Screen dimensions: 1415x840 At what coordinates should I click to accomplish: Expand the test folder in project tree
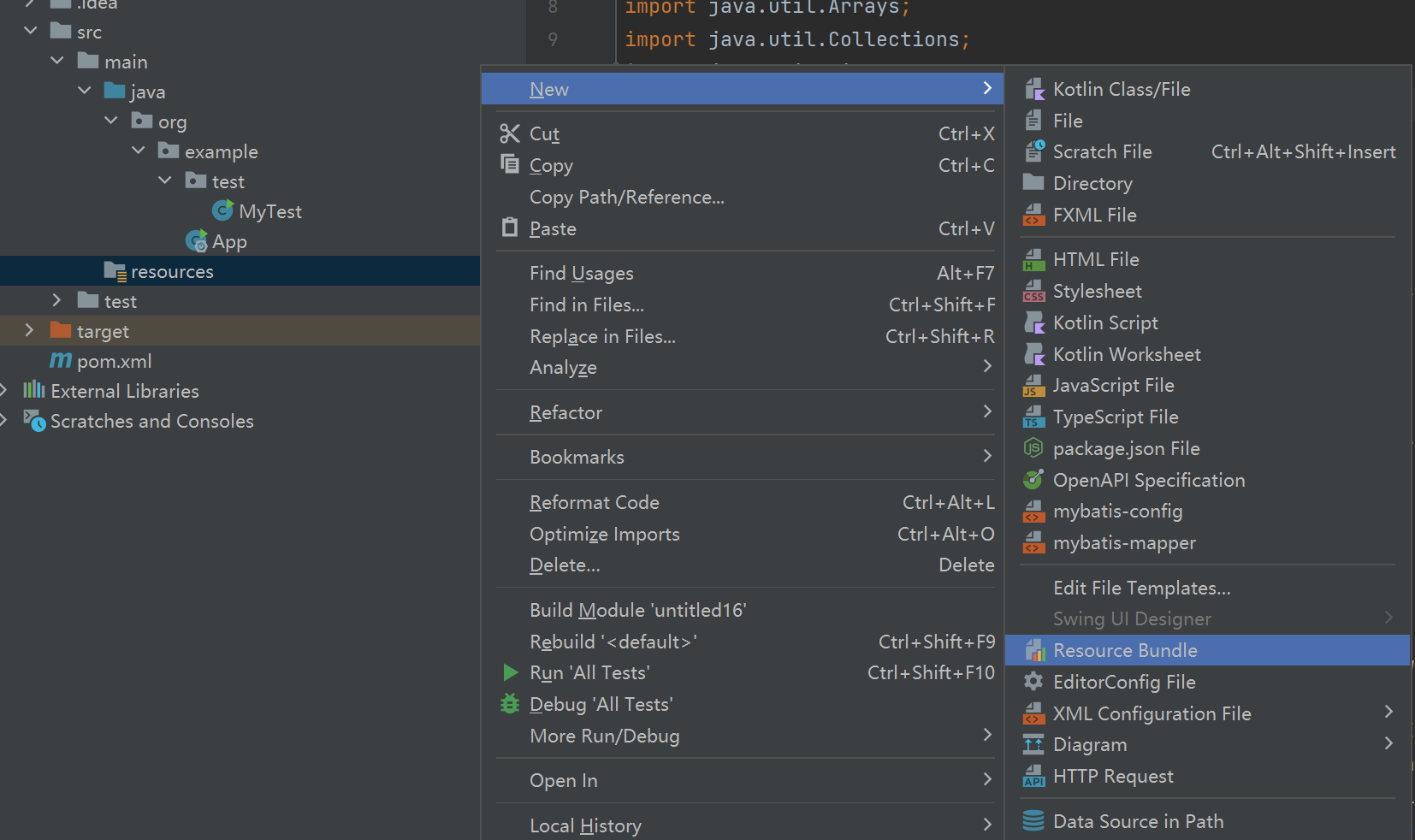(56, 300)
